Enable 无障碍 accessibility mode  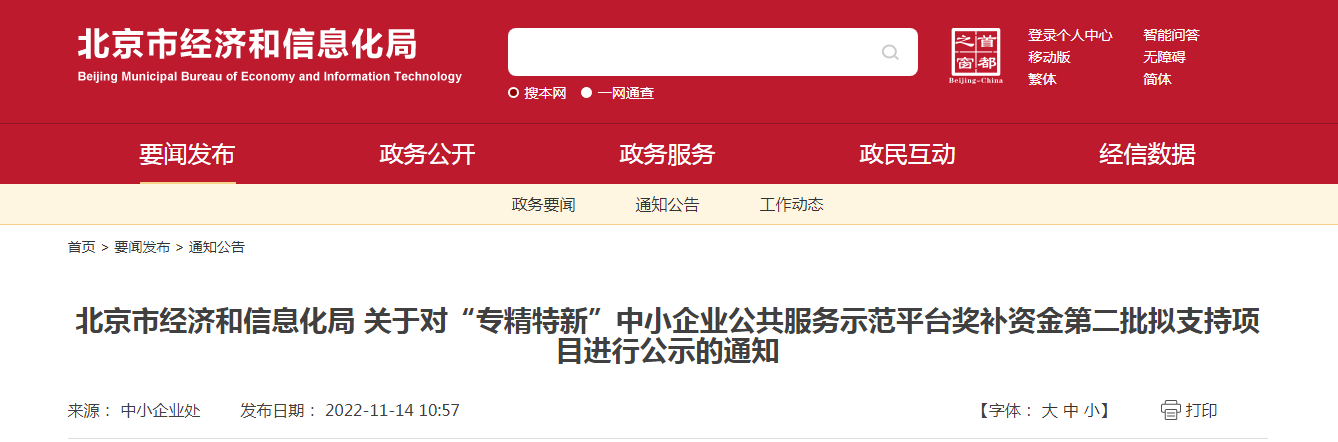(x=1164, y=57)
